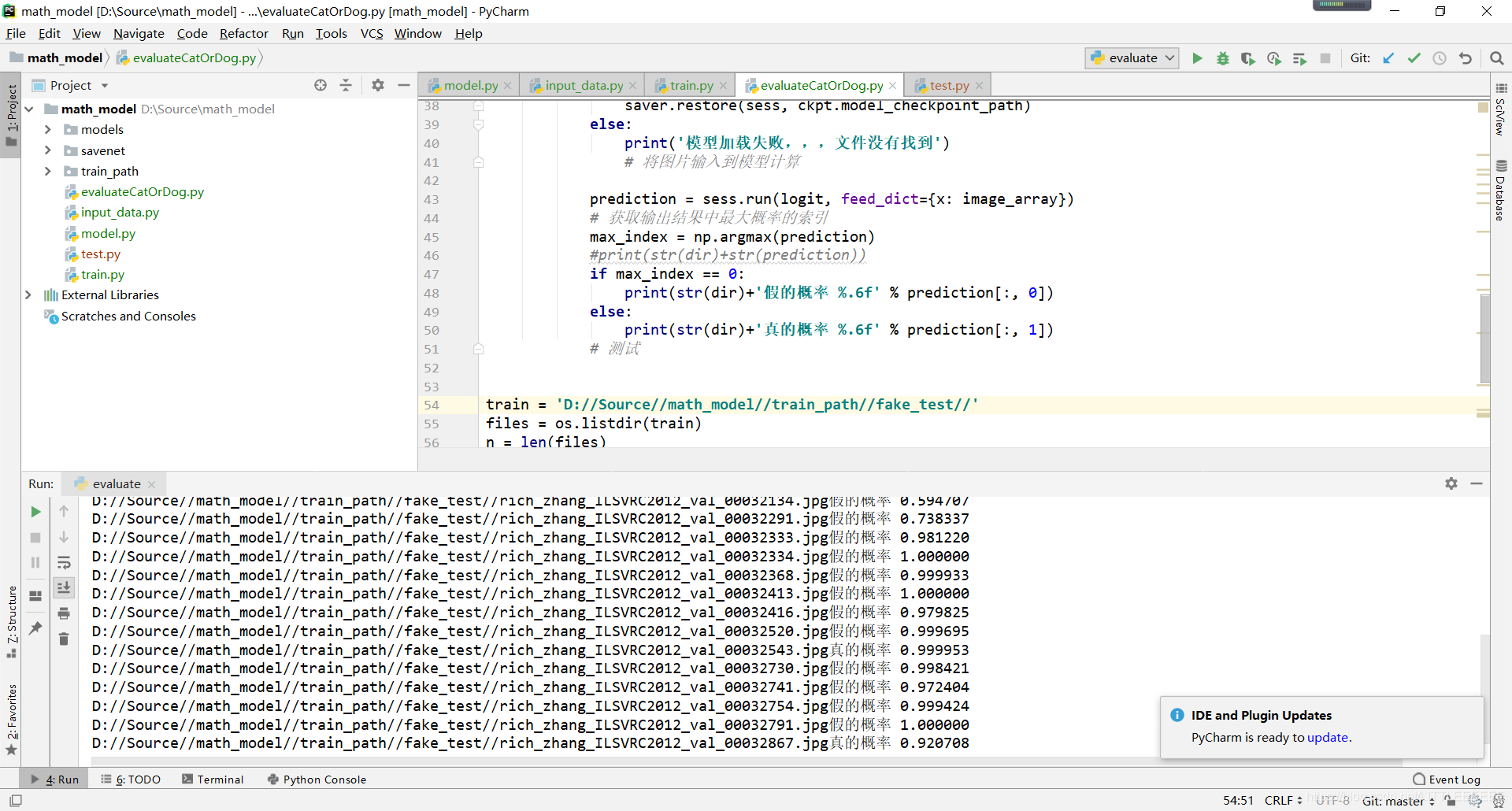
Task: Click the Run console vertical scrollbar
Action: [1485, 689]
